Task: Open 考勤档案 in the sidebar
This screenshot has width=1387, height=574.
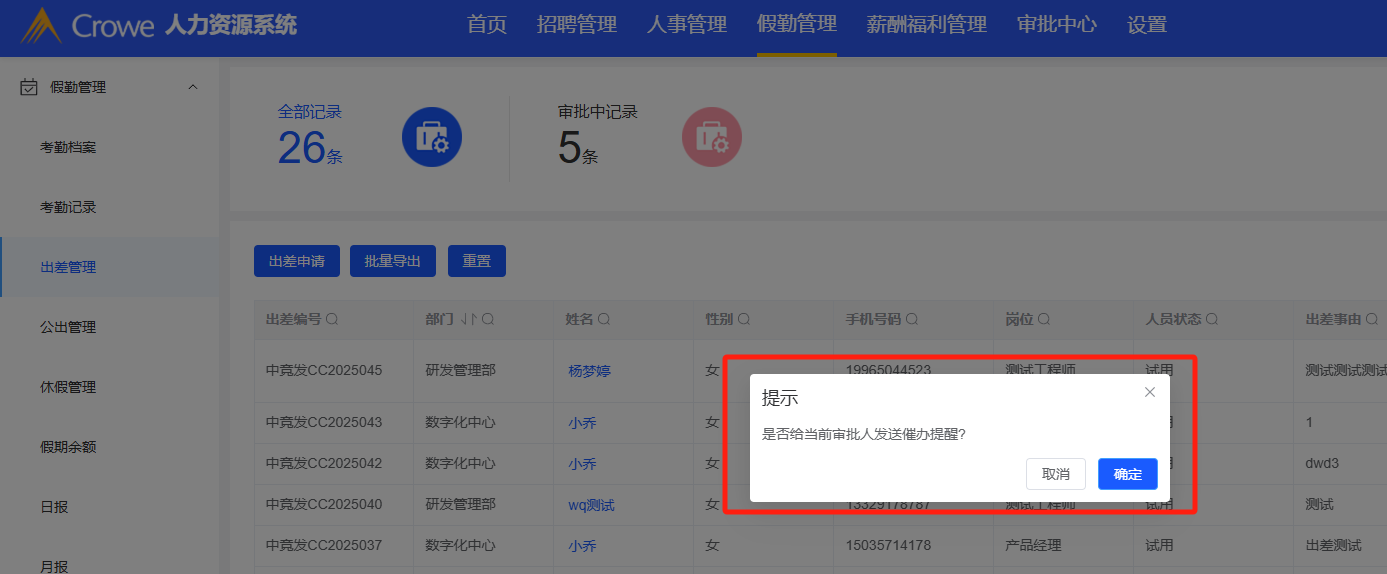Action: (68, 147)
